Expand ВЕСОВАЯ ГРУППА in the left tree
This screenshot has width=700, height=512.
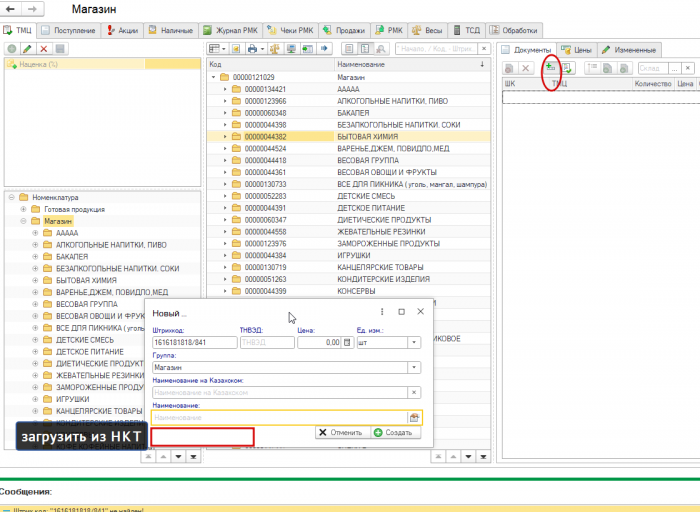[35, 304]
